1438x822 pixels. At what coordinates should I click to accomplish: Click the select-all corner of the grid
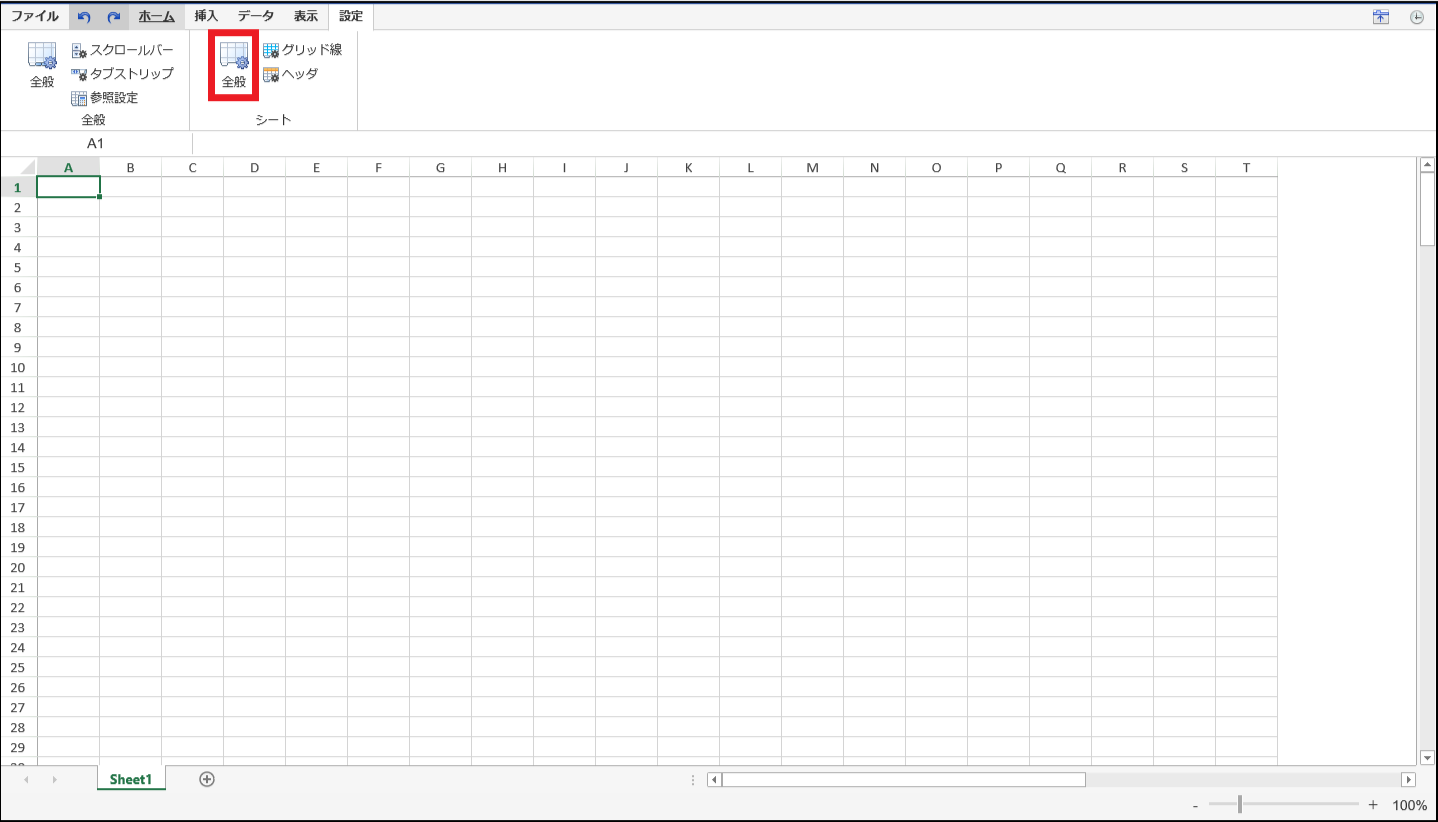pos(19,167)
